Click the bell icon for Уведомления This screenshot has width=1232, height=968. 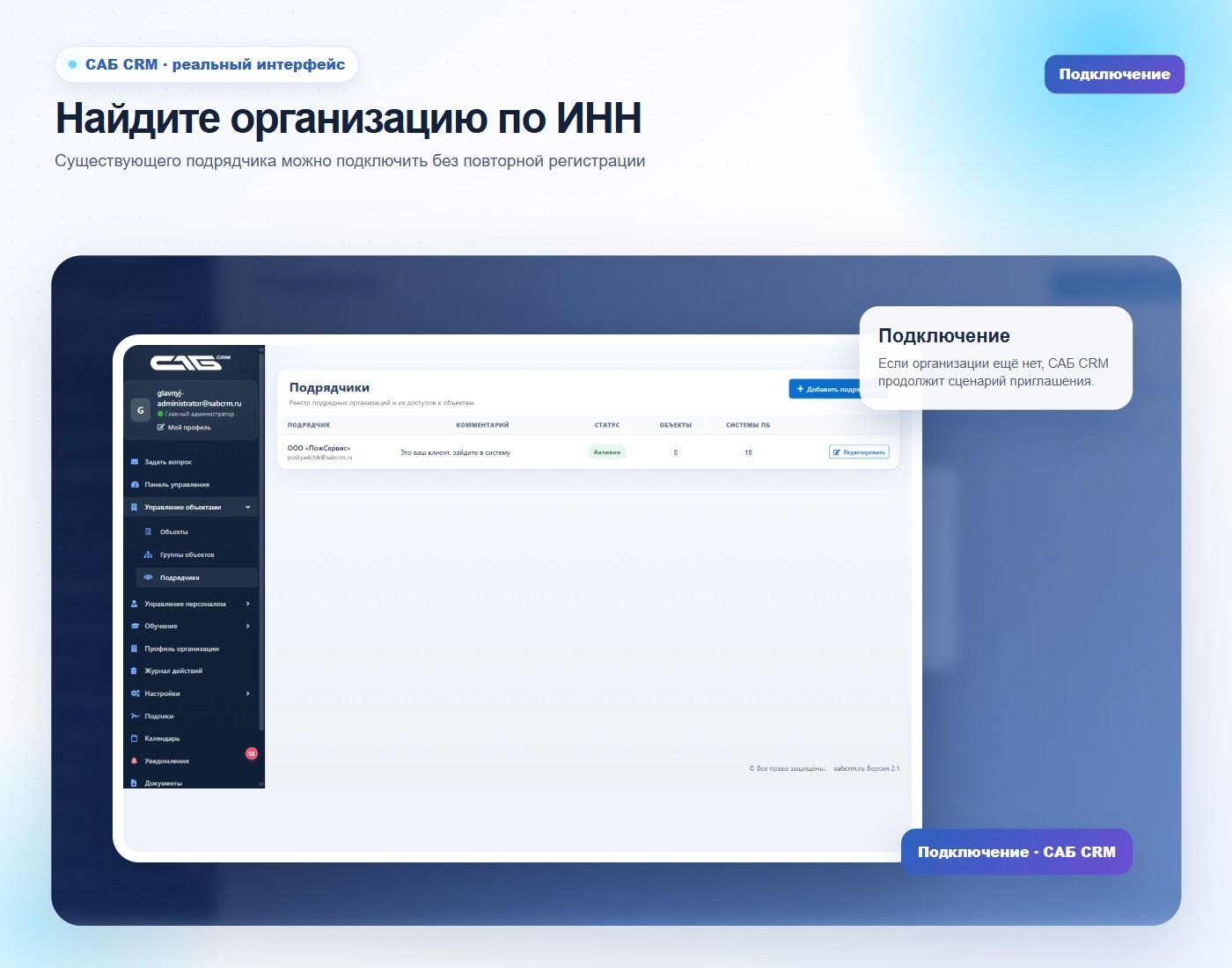tap(135, 761)
